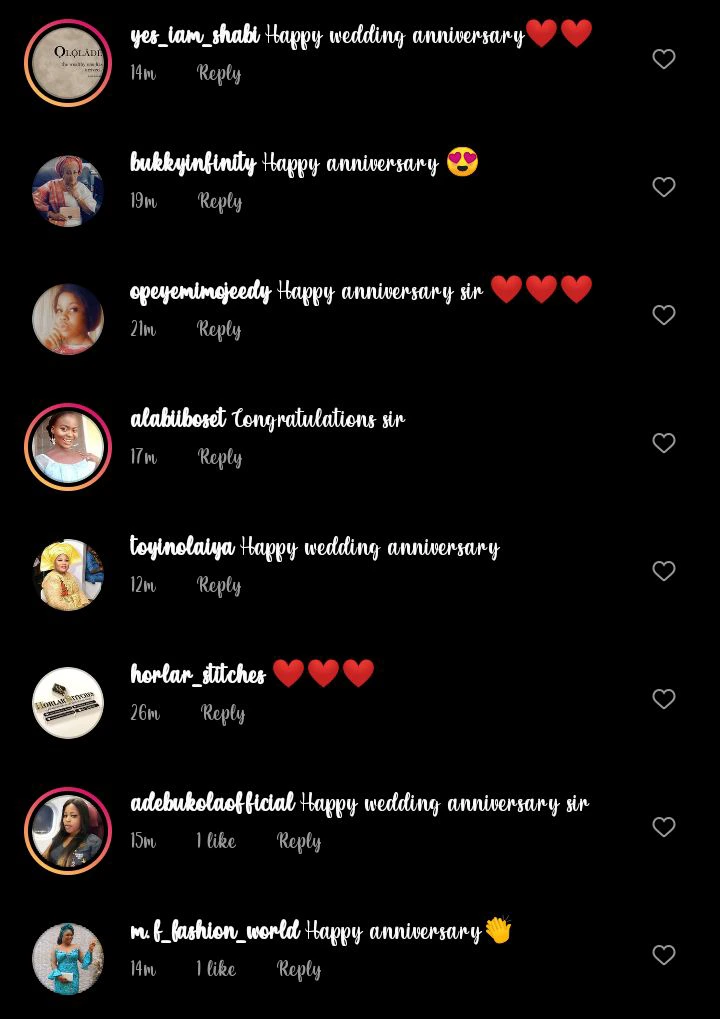This screenshot has width=720, height=1019.
Task: Like alabiiboset's Congratulations sir comment
Action: click(x=663, y=443)
